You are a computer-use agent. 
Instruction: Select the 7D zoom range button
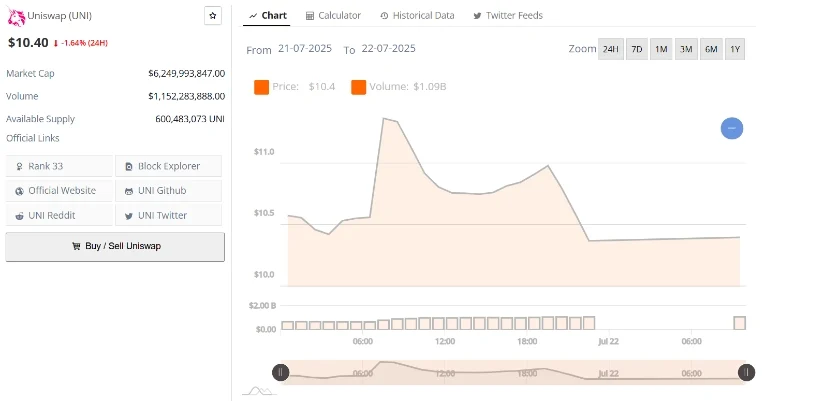click(637, 49)
